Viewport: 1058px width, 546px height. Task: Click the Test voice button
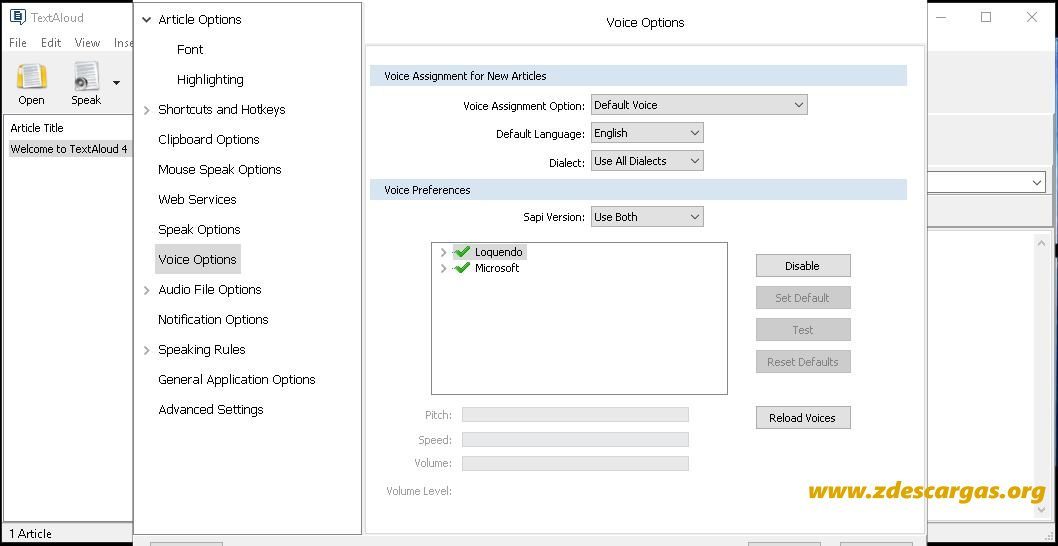coord(803,330)
